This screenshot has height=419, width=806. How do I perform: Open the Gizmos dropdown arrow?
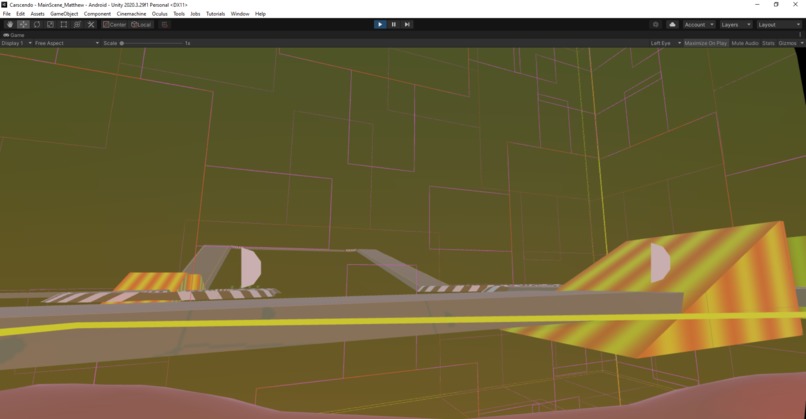point(802,43)
